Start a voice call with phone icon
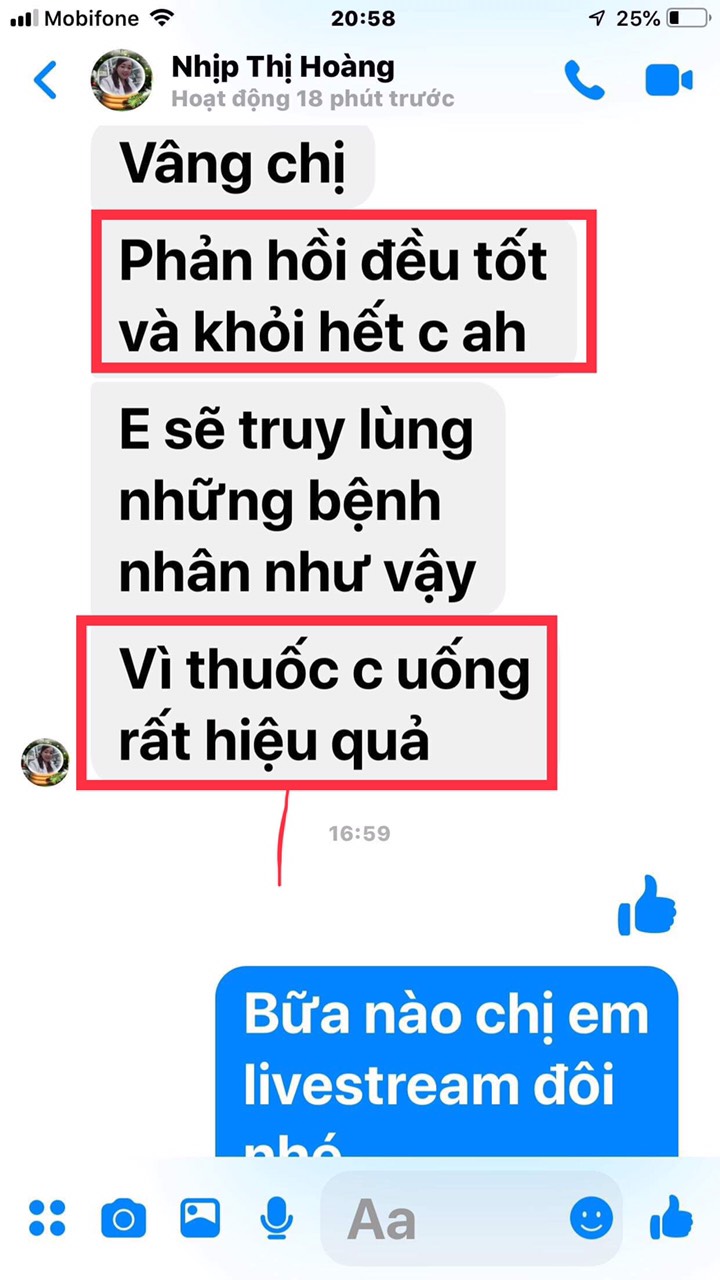This screenshot has height=1280, width=720. pos(584,80)
